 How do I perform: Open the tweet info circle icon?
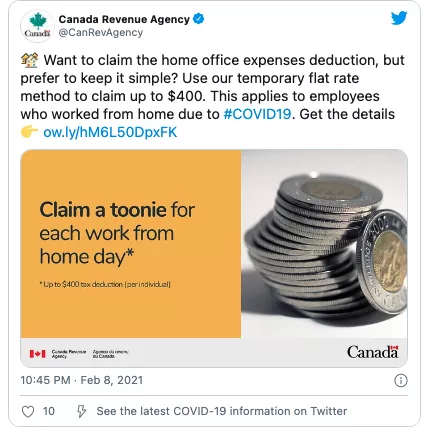click(400, 380)
